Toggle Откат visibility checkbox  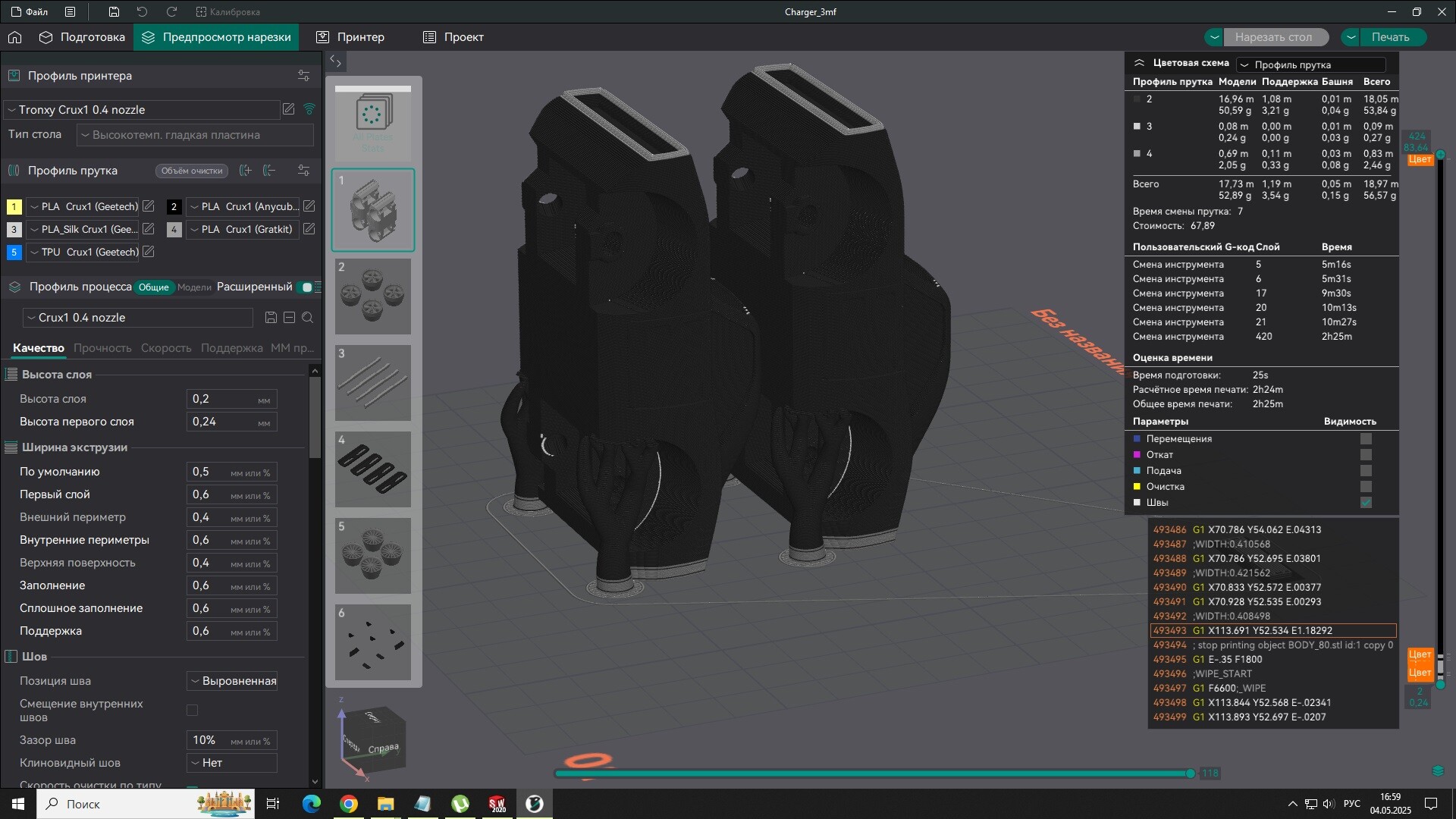(x=1366, y=455)
